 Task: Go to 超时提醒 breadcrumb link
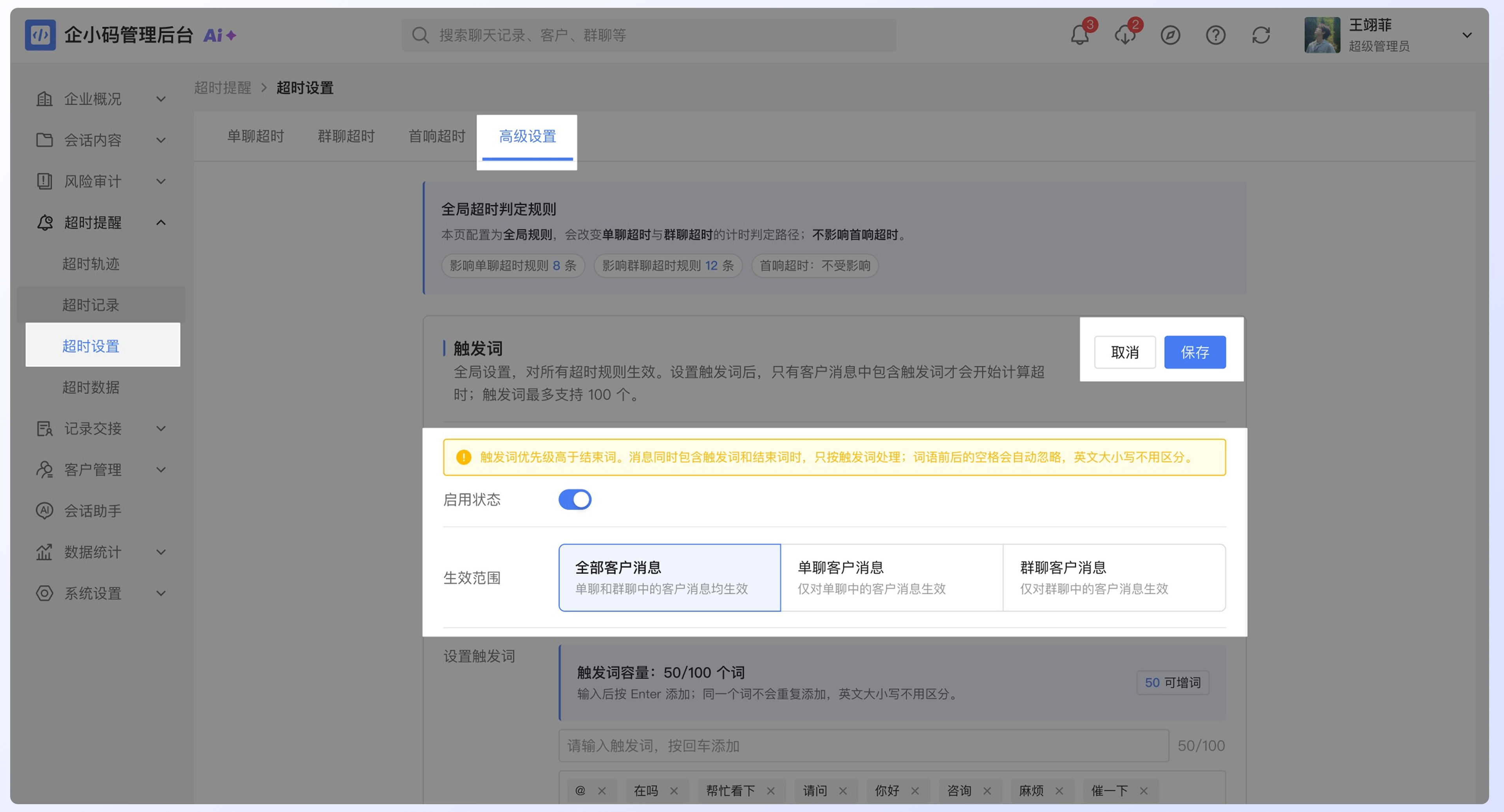click(x=222, y=88)
